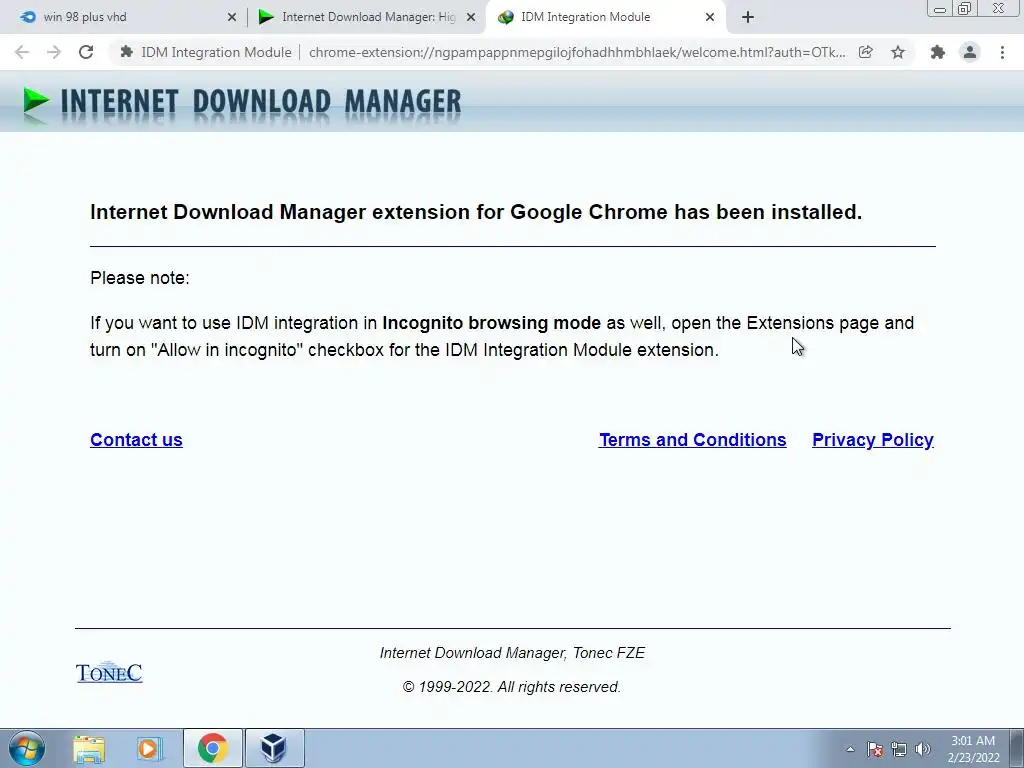Open Windows Explorer from the taskbar

click(89, 749)
